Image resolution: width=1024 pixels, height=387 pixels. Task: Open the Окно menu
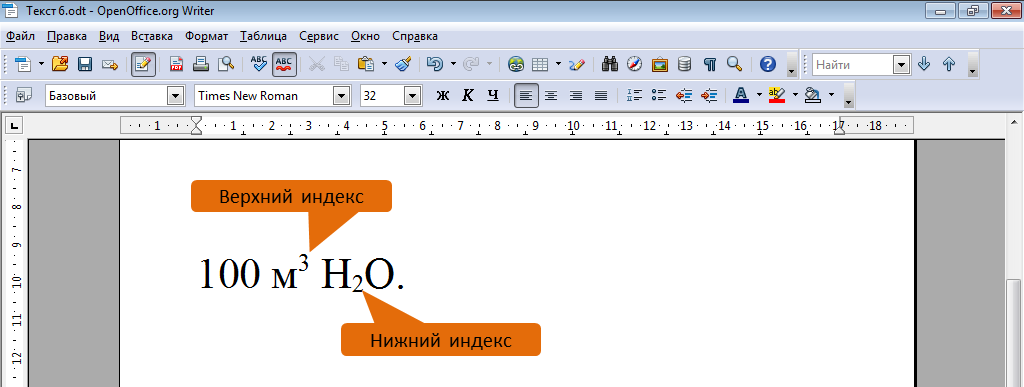pyautogui.click(x=366, y=36)
